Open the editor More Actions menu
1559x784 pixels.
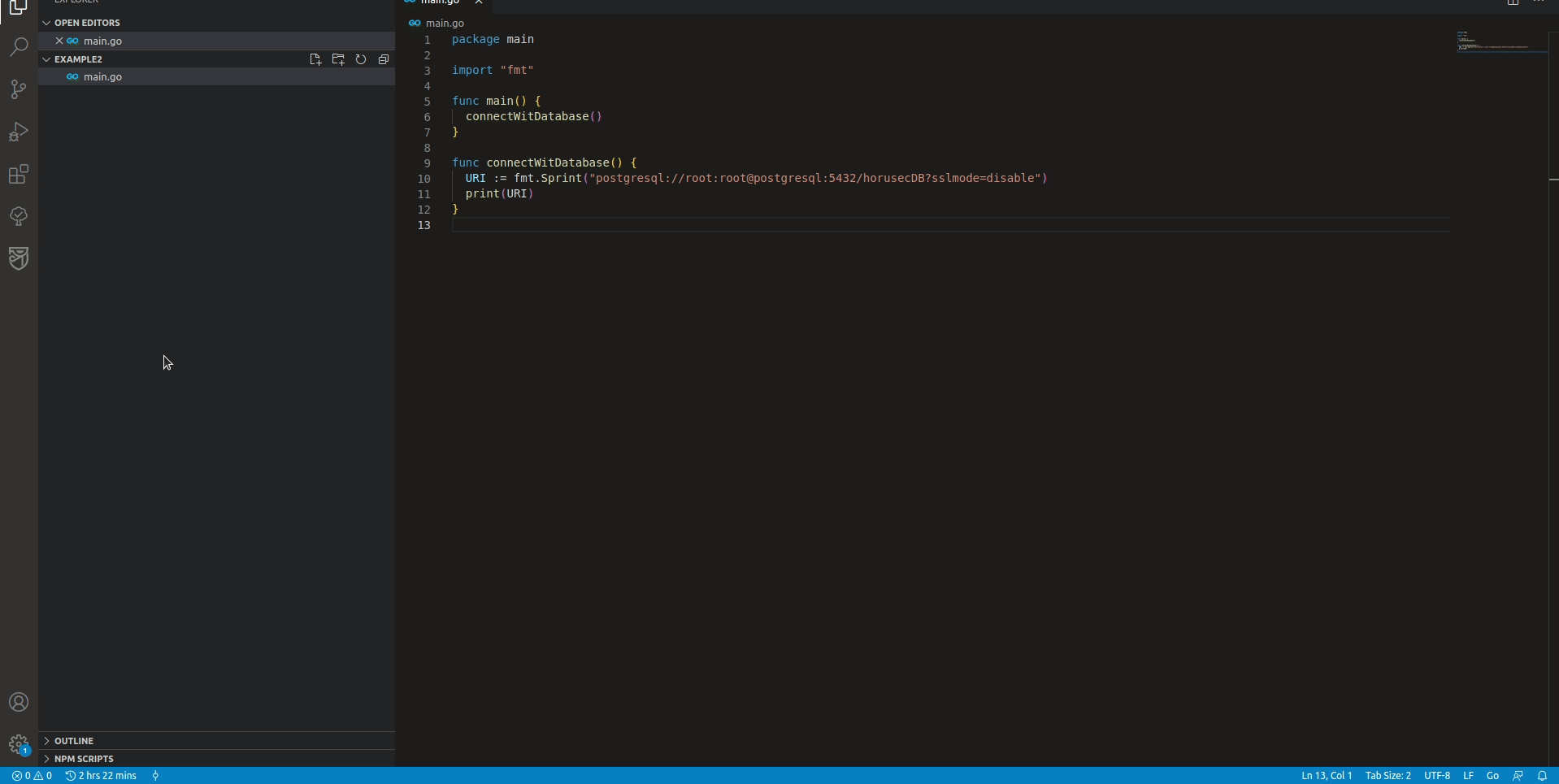pos(1539,2)
